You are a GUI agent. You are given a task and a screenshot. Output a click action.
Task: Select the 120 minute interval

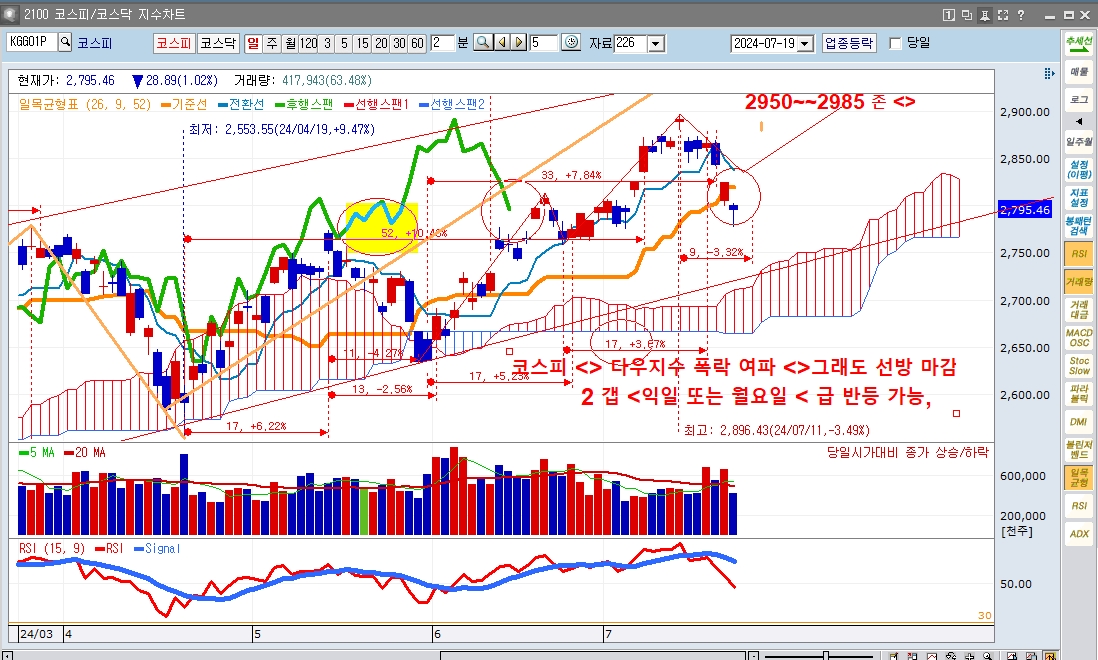pyautogui.click(x=308, y=43)
